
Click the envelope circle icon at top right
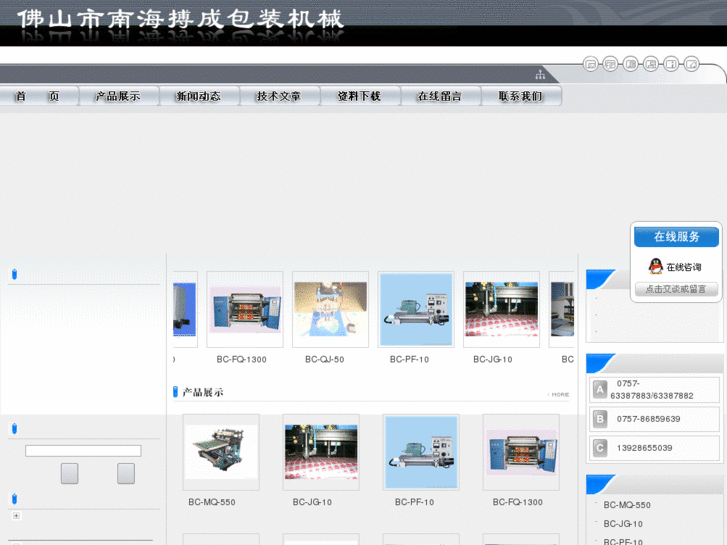pyautogui.click(x=591, y=64)
